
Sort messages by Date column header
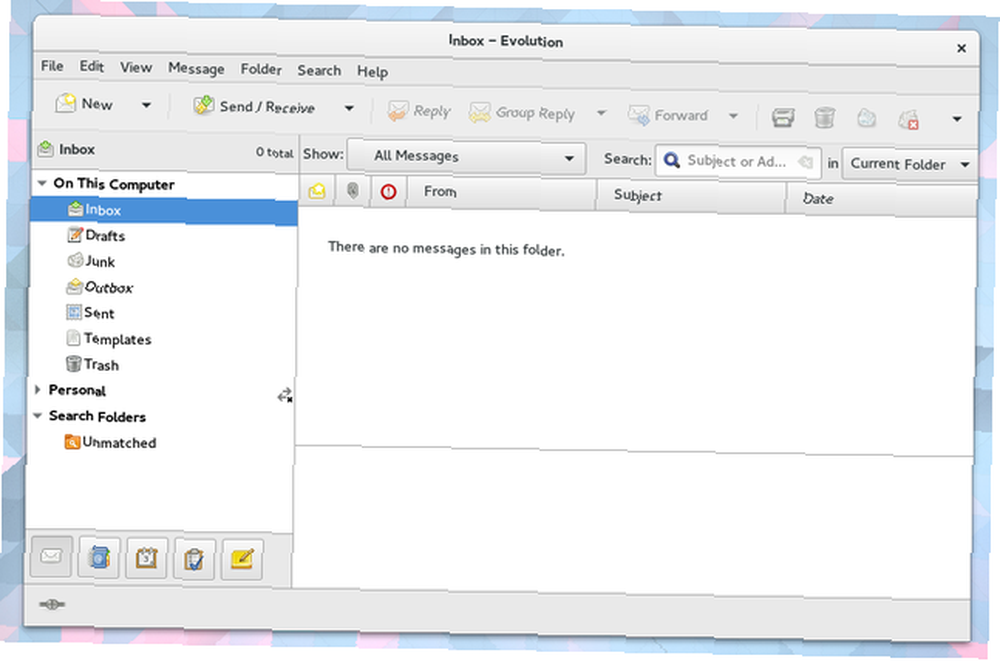(x=881, y=199)
